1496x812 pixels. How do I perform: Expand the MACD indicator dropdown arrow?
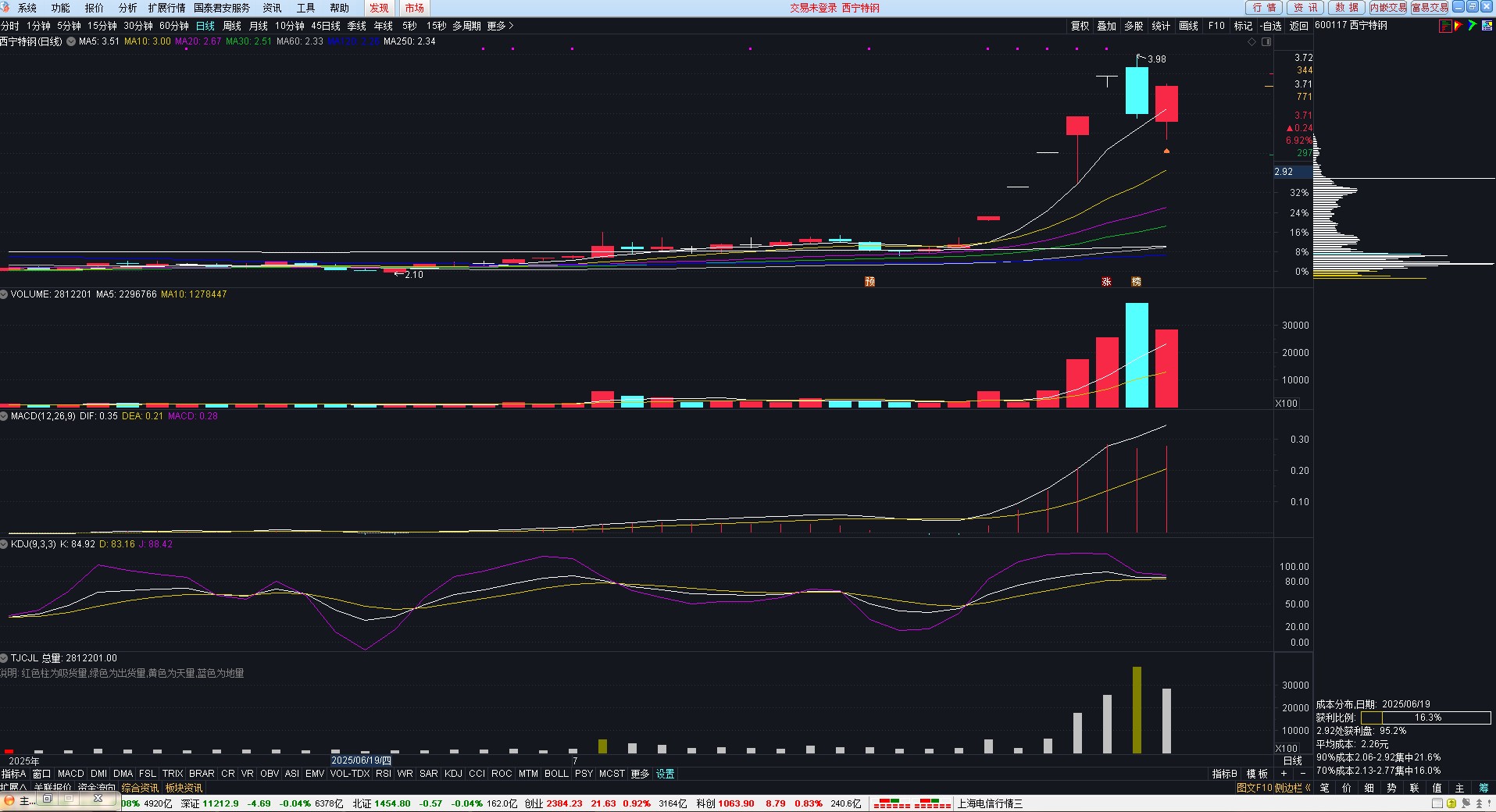(4, 416)
